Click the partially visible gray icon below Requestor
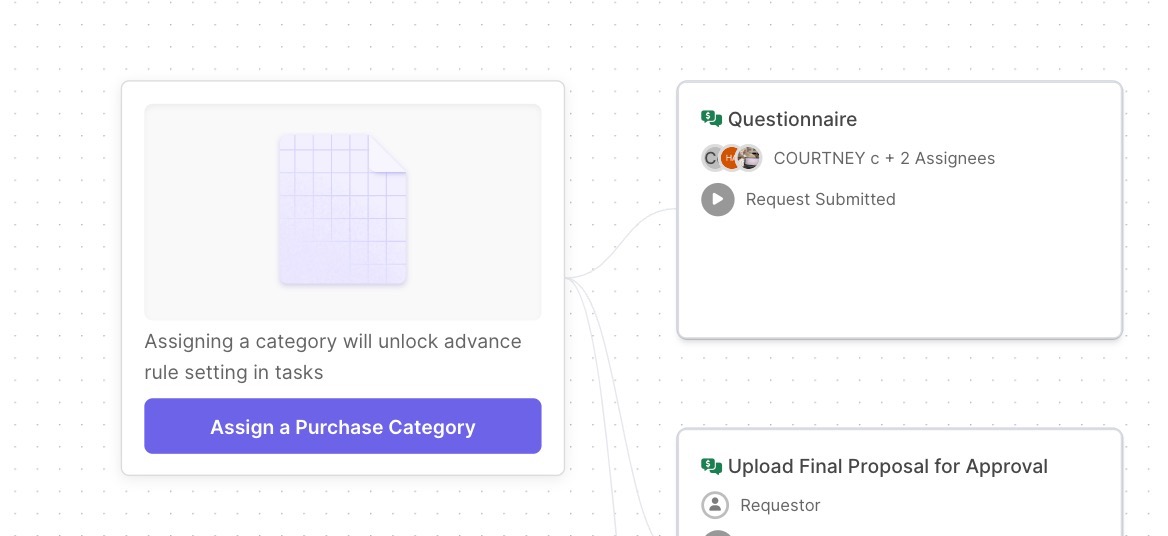This screenshot has width=1168, height=536. coord(717,533)
